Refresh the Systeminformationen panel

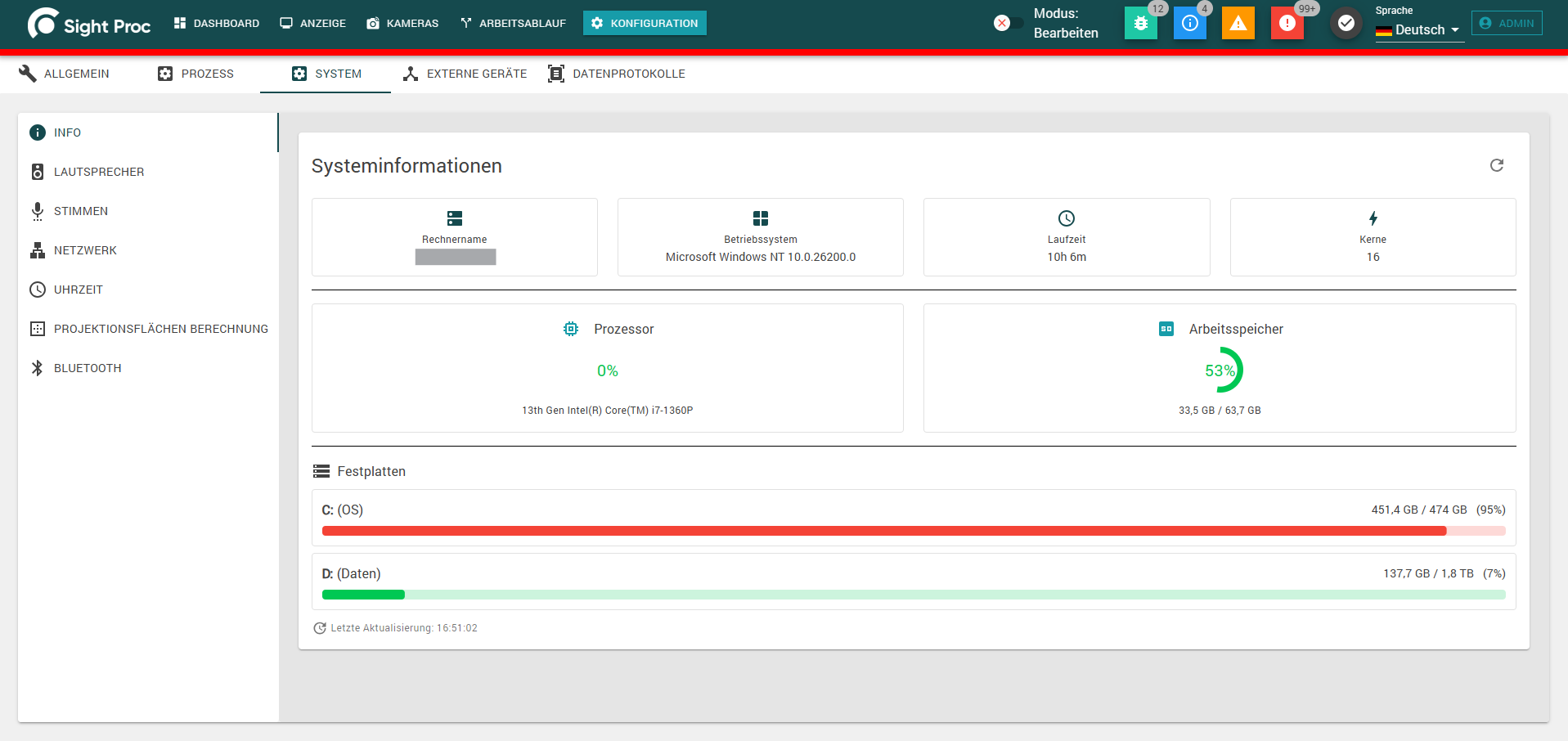(1497, 165)
